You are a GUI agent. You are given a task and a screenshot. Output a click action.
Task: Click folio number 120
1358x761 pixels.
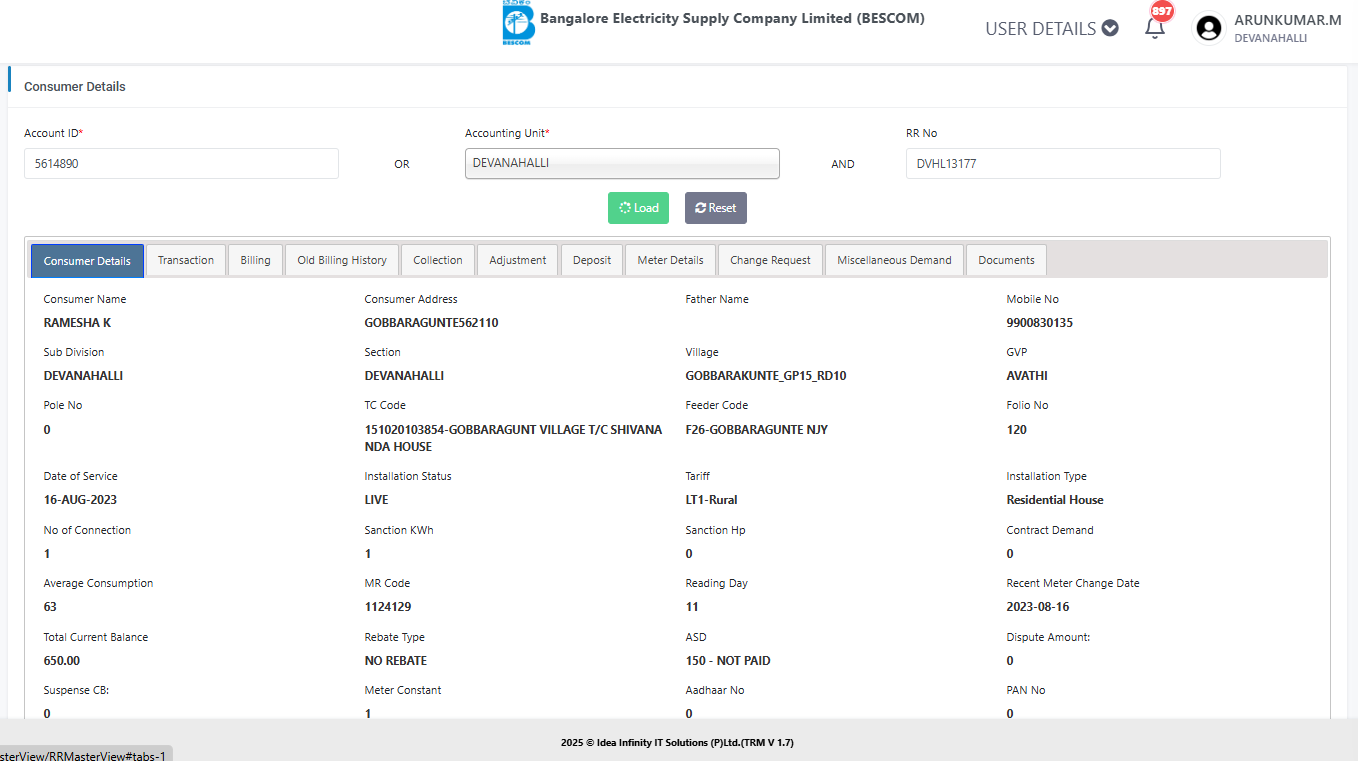1017,430
